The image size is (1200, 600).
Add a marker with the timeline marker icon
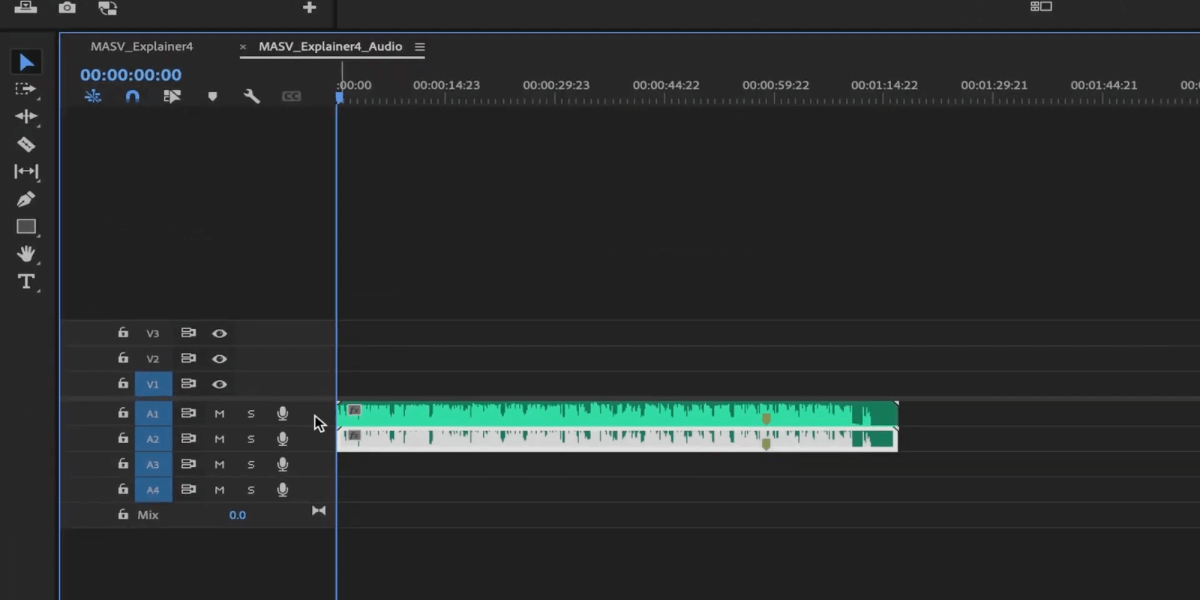[212, 97]
